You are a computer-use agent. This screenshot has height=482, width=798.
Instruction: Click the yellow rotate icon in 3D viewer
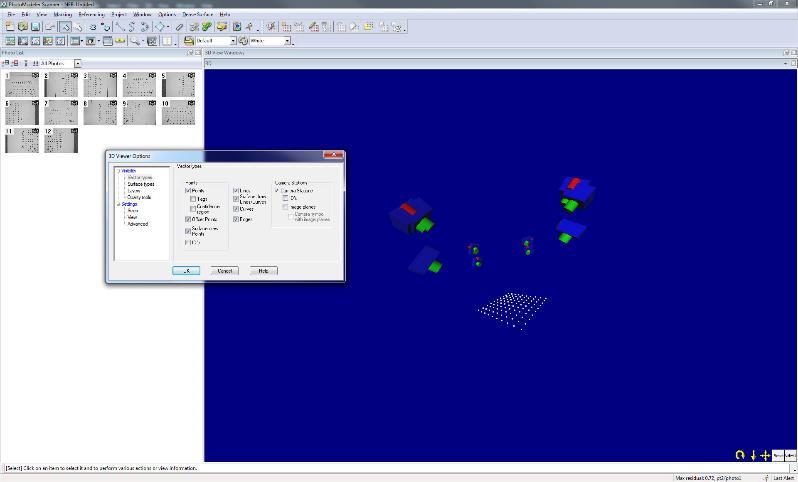pos(740,455)
